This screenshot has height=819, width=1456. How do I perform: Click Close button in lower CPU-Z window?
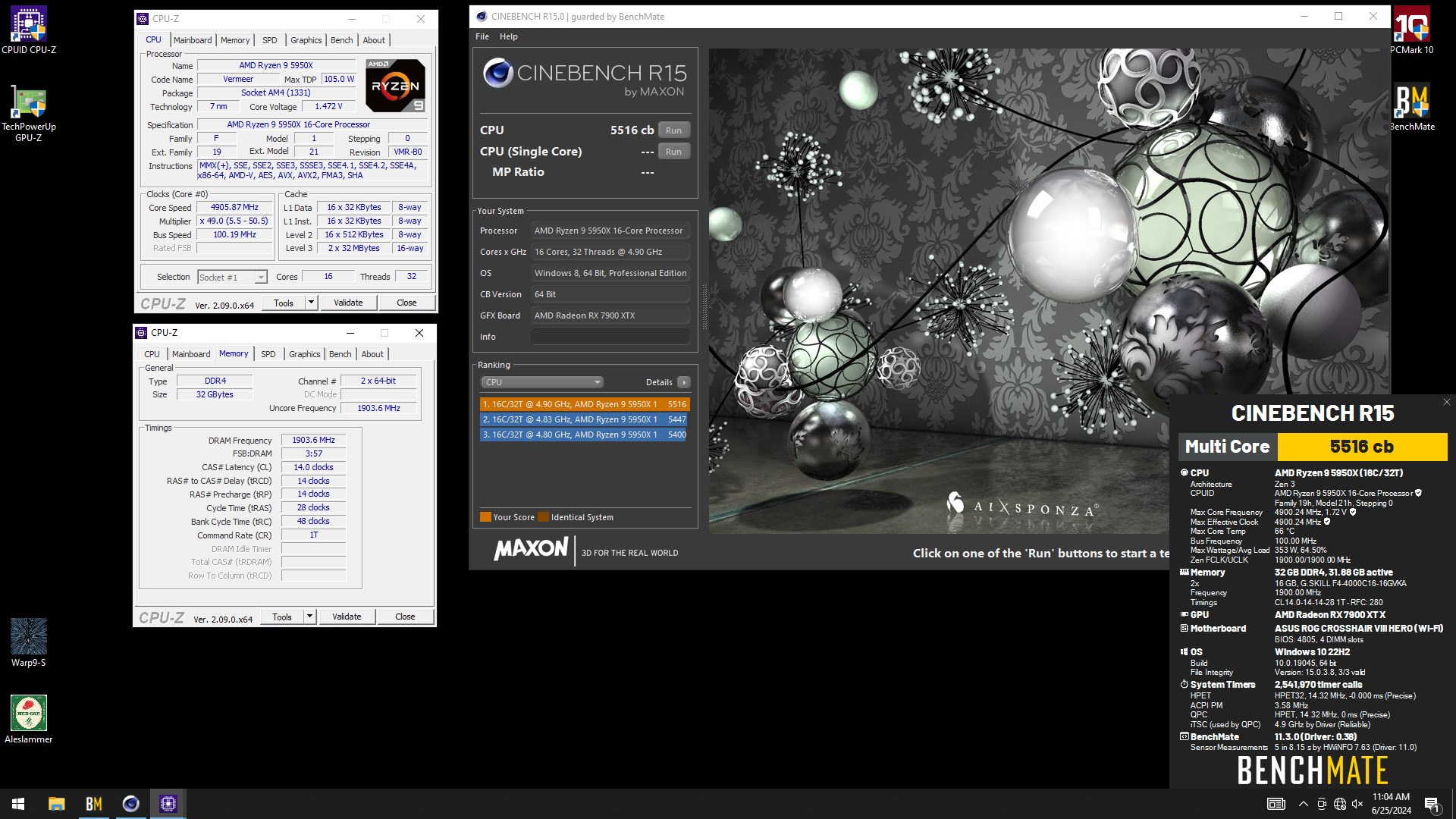coord(405,617)
